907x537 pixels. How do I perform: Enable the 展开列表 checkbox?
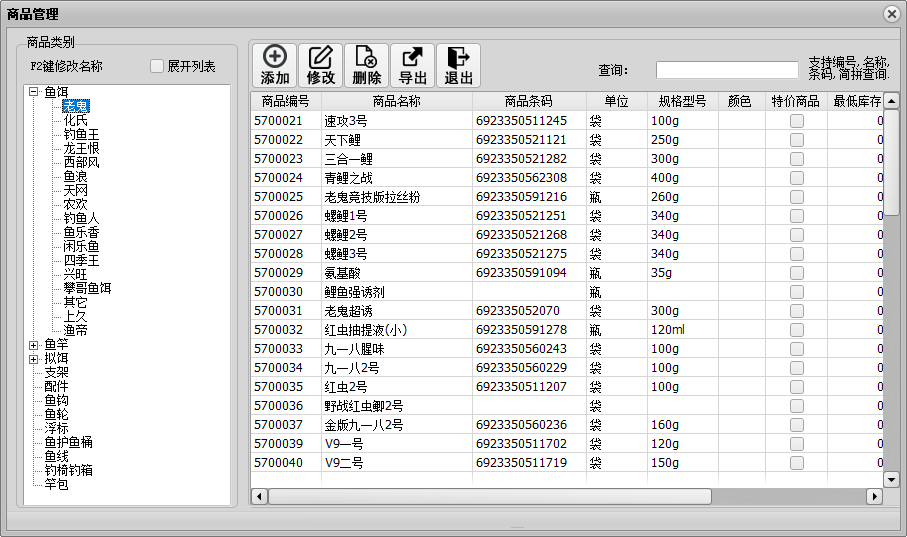pos(157,66)
